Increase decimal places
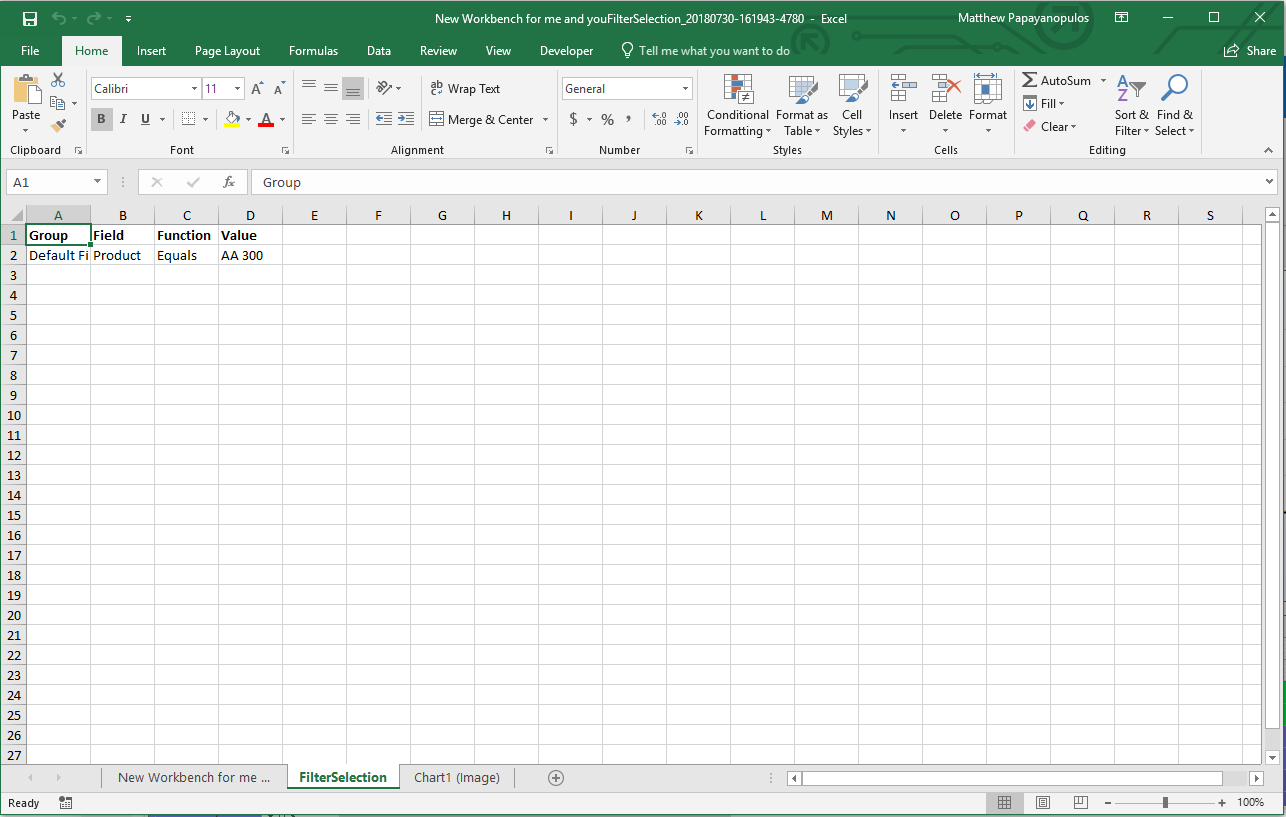This screenshot has width=1286, height=817. [659, 119]
